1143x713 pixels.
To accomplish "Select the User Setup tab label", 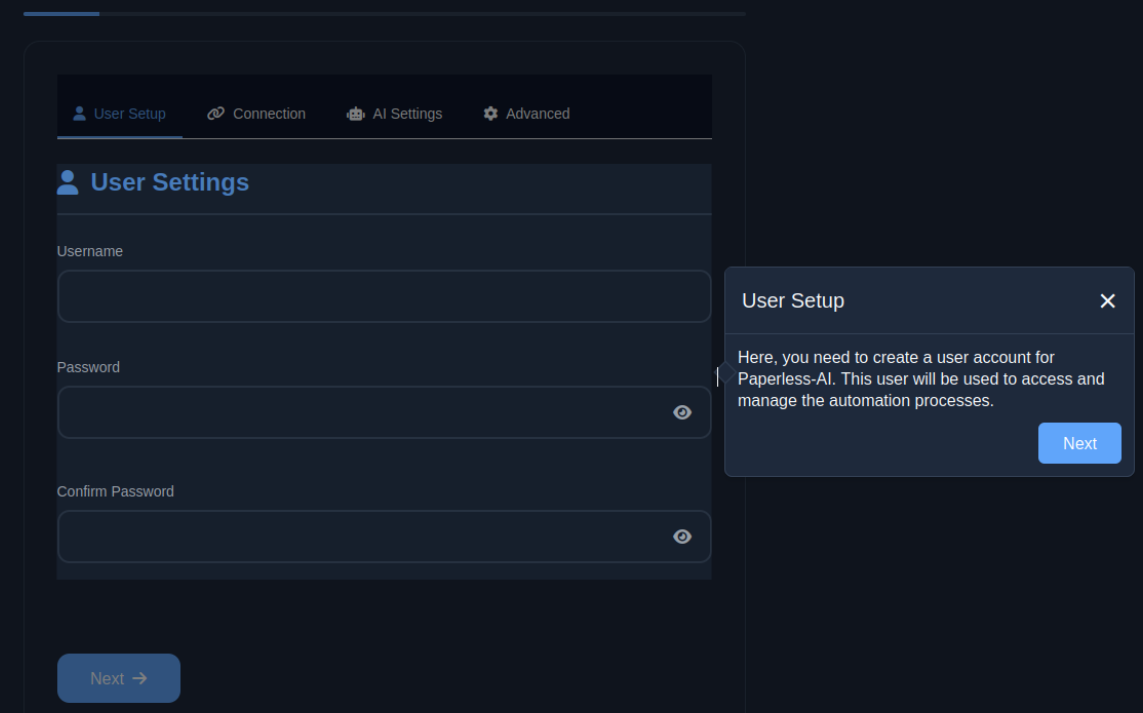I will pos(130,114).
